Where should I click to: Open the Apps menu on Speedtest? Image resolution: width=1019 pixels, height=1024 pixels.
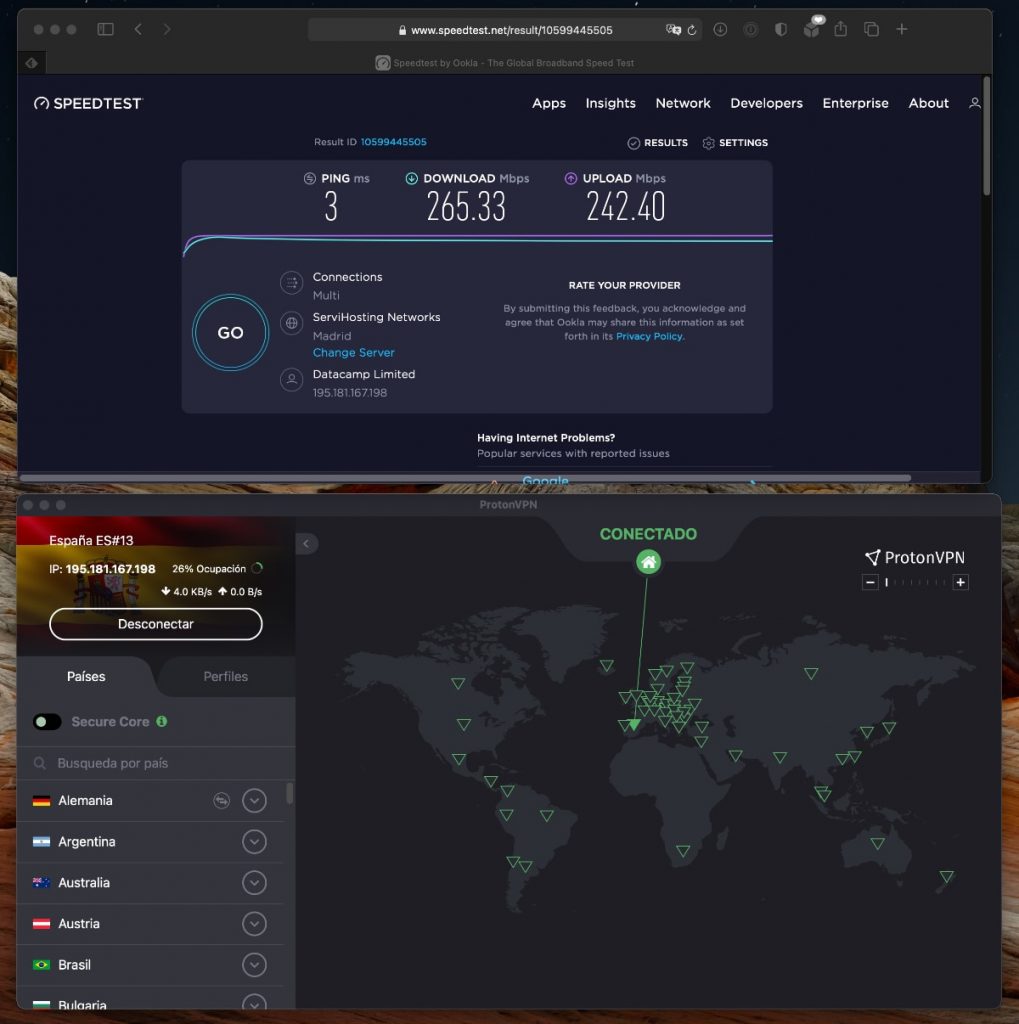[549, 103]
